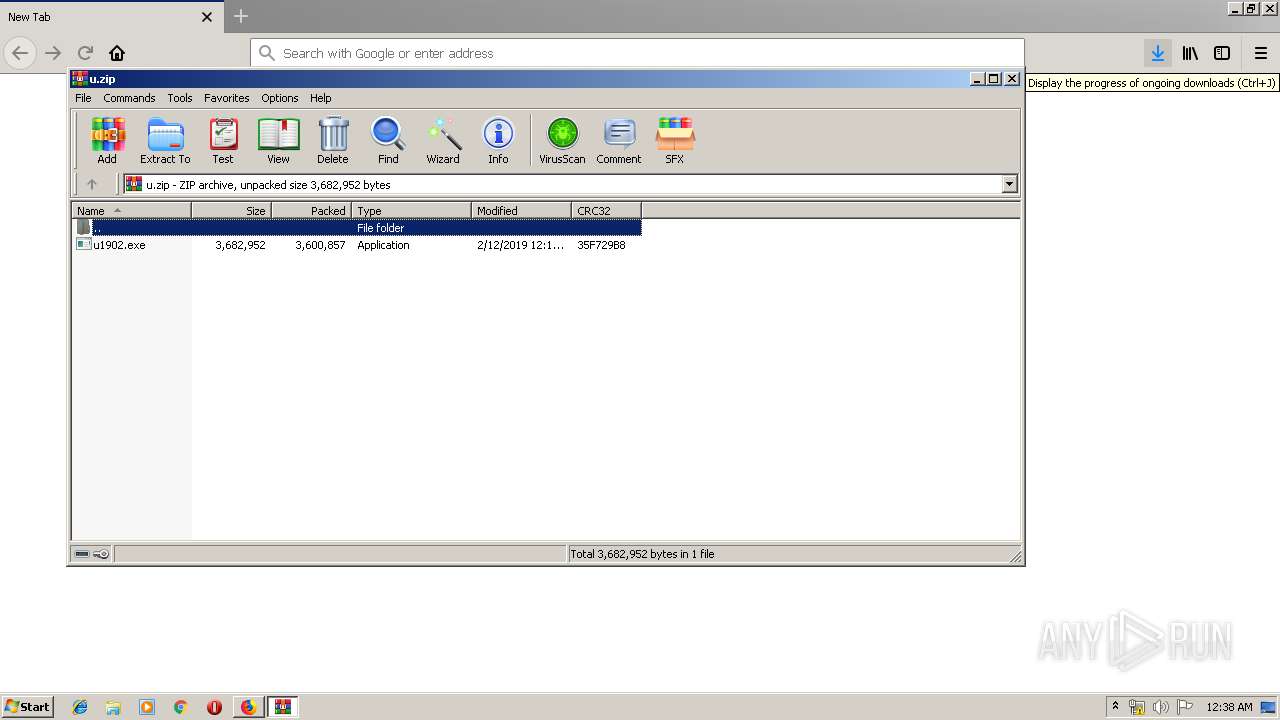
Task: Open the Help menu
Action: [x=320, y=98]
